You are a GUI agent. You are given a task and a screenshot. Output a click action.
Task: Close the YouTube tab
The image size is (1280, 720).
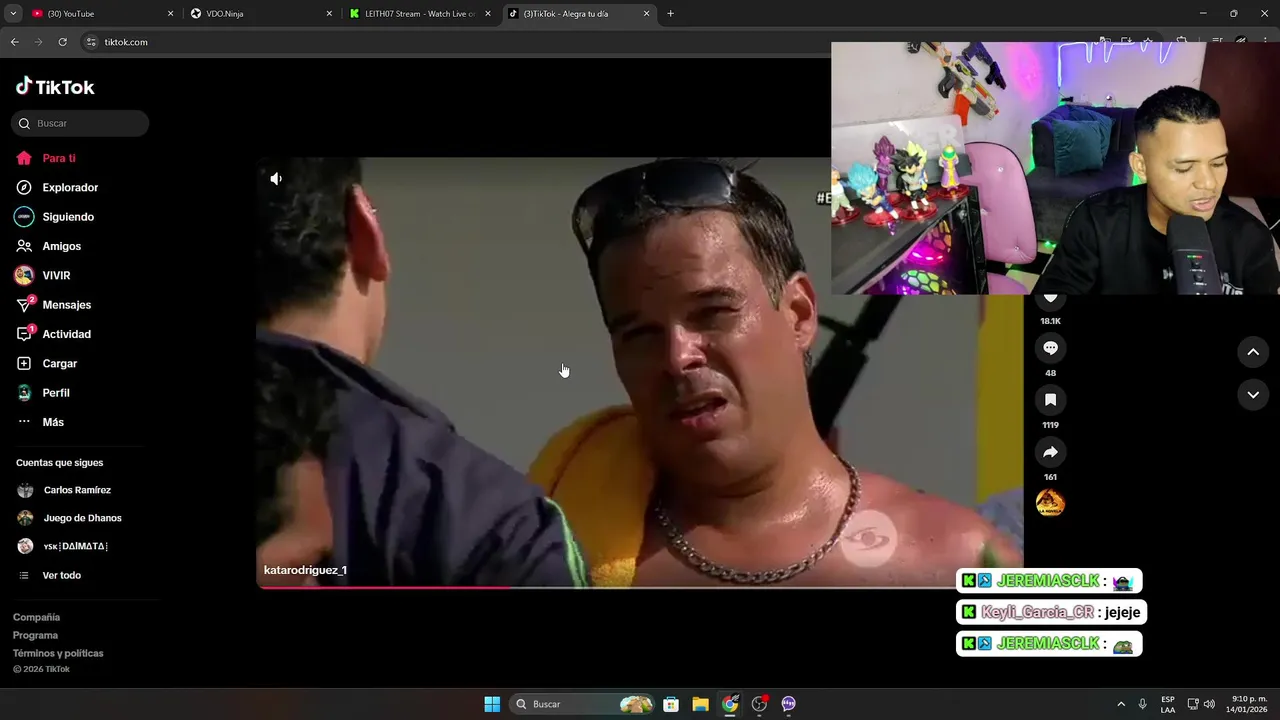[170, 14]
